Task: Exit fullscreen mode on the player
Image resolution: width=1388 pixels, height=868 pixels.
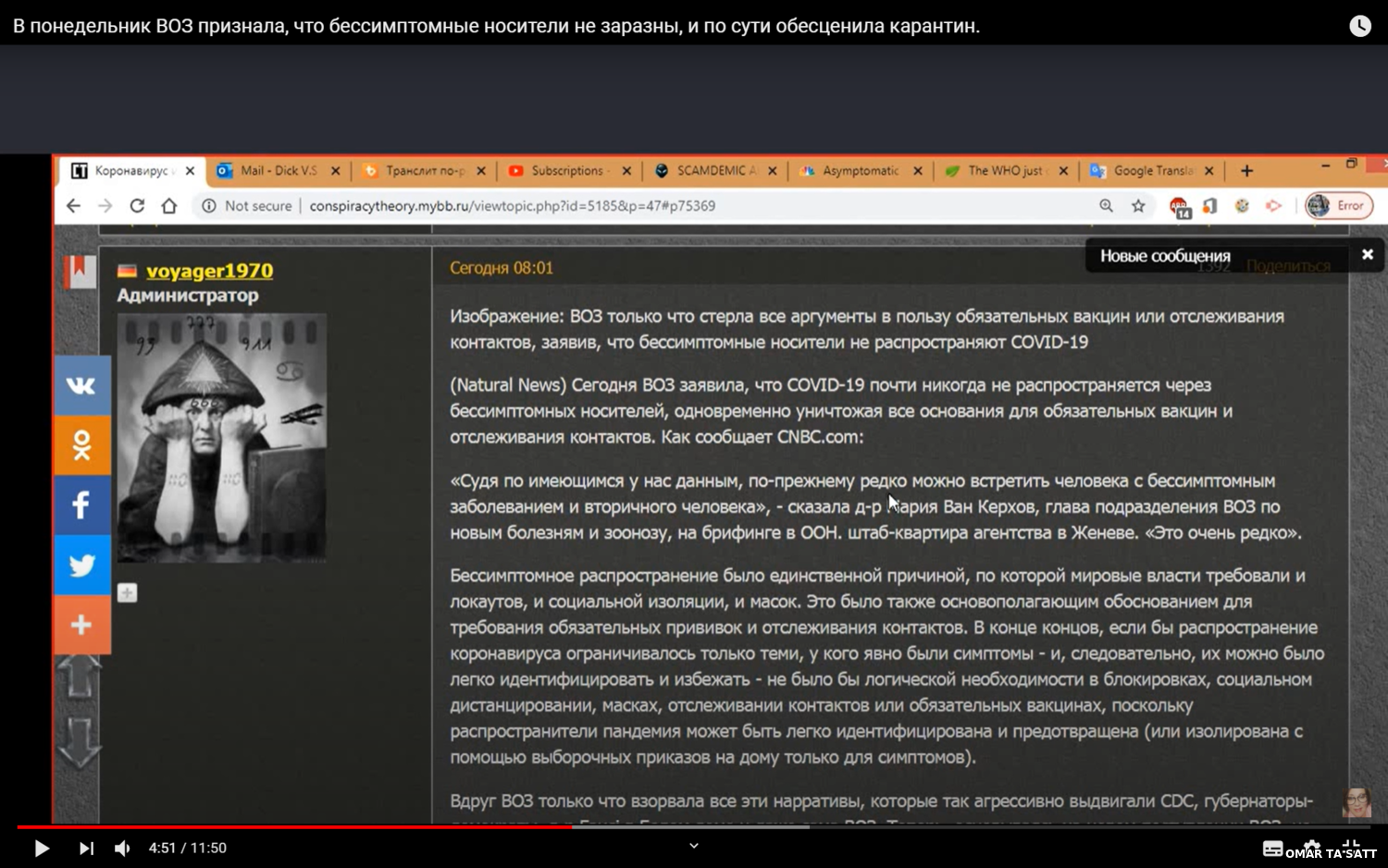Action: [1351, 848]
